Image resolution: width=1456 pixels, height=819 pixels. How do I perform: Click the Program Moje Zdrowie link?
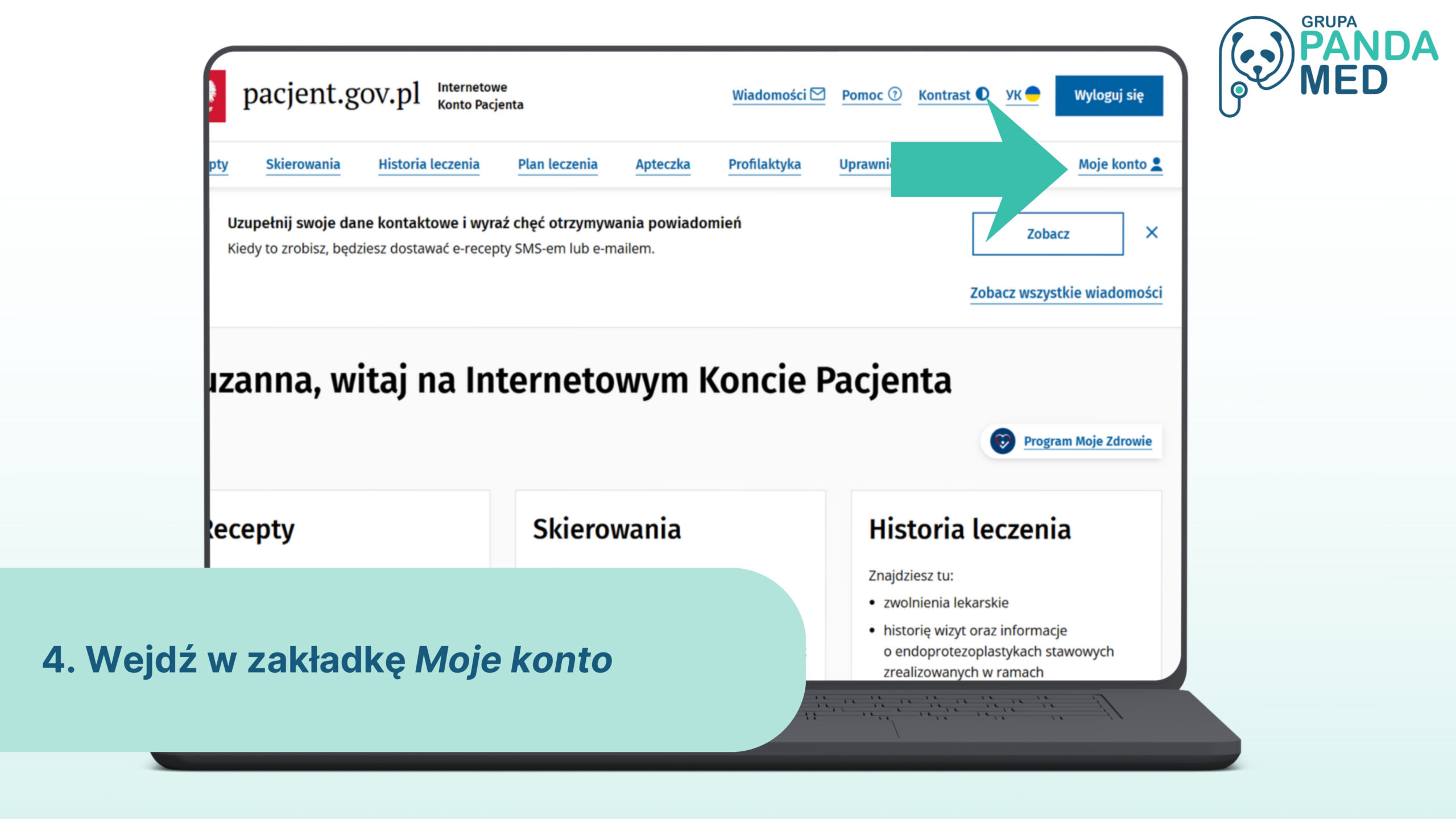pyautogui.click(x=1087, y=441)
